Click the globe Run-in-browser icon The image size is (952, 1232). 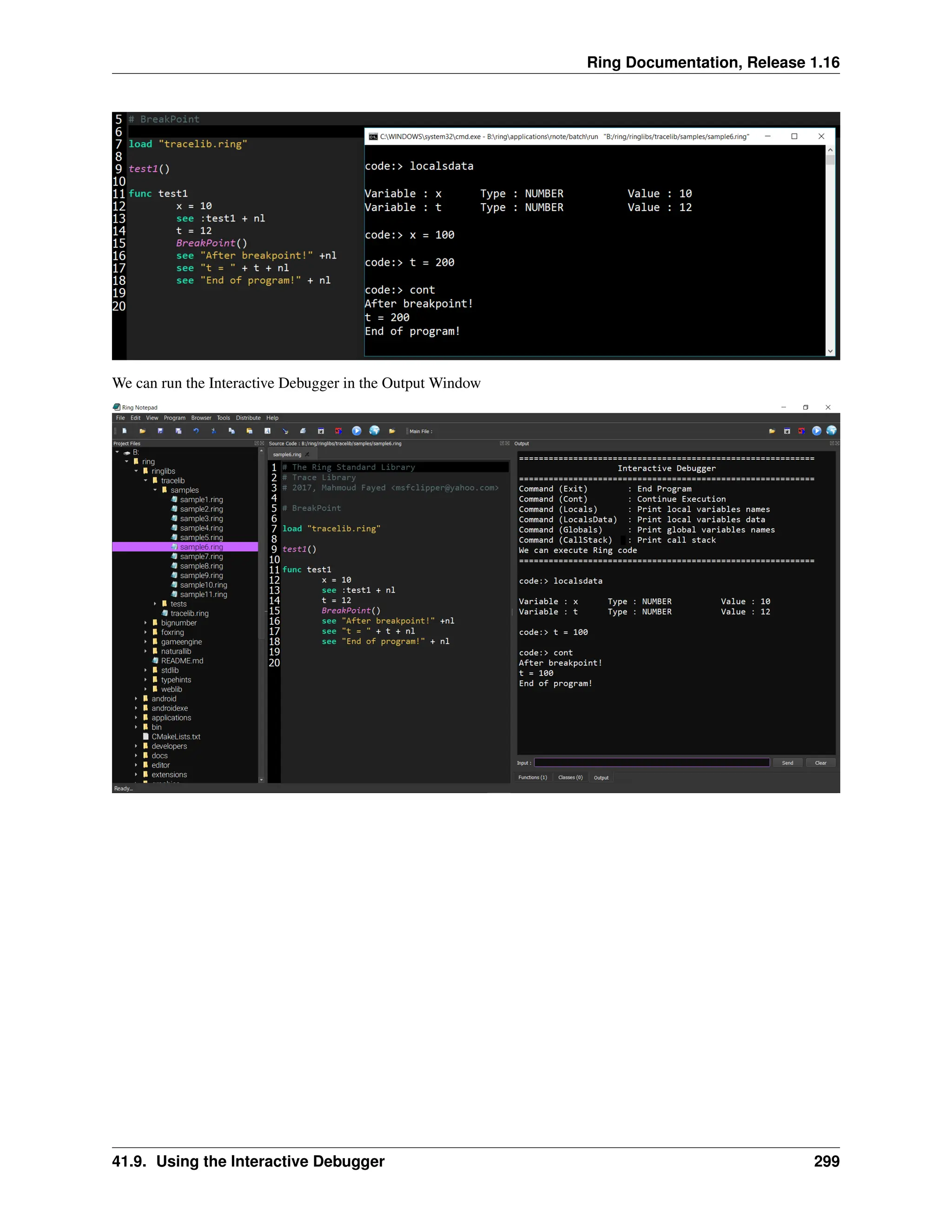[x=375, y=431]
